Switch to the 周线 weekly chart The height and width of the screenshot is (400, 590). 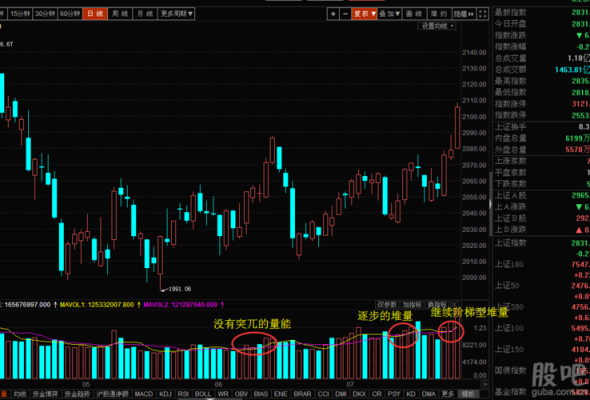[120, 14]
